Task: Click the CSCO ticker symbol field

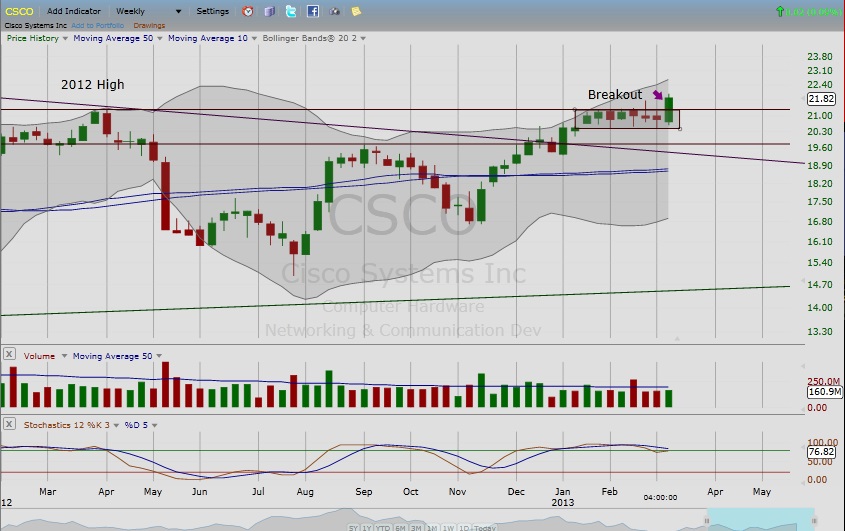Action: (18, 11)
